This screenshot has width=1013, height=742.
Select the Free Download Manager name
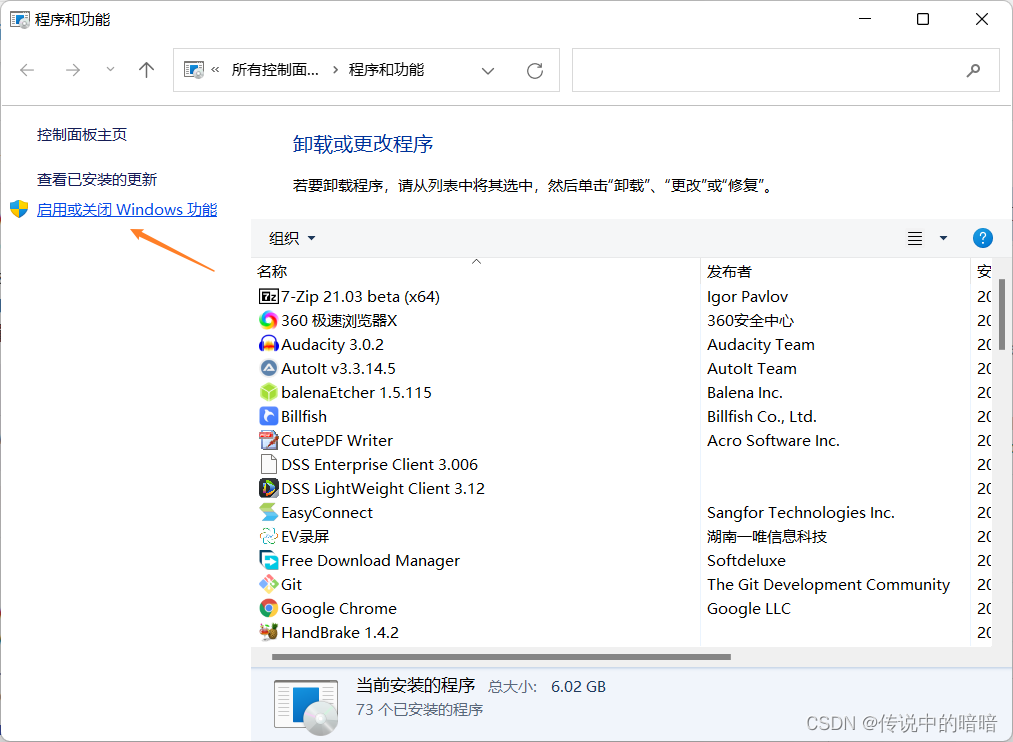tap(370, 561)
